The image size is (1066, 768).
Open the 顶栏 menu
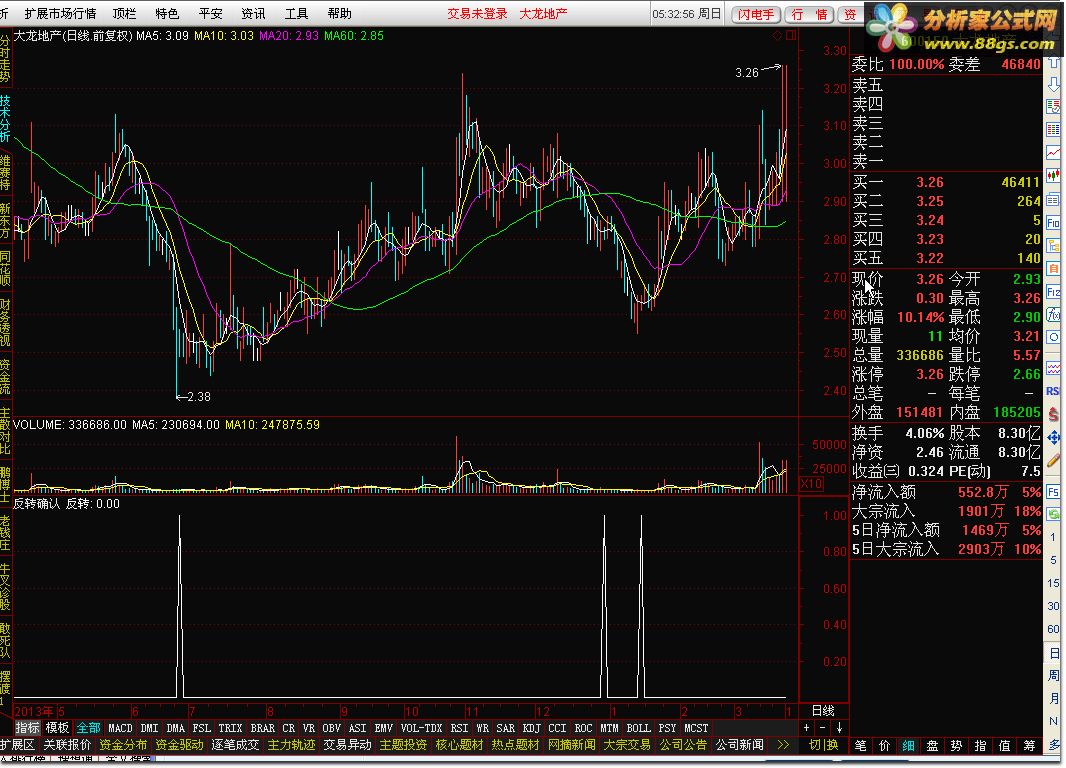124,14
